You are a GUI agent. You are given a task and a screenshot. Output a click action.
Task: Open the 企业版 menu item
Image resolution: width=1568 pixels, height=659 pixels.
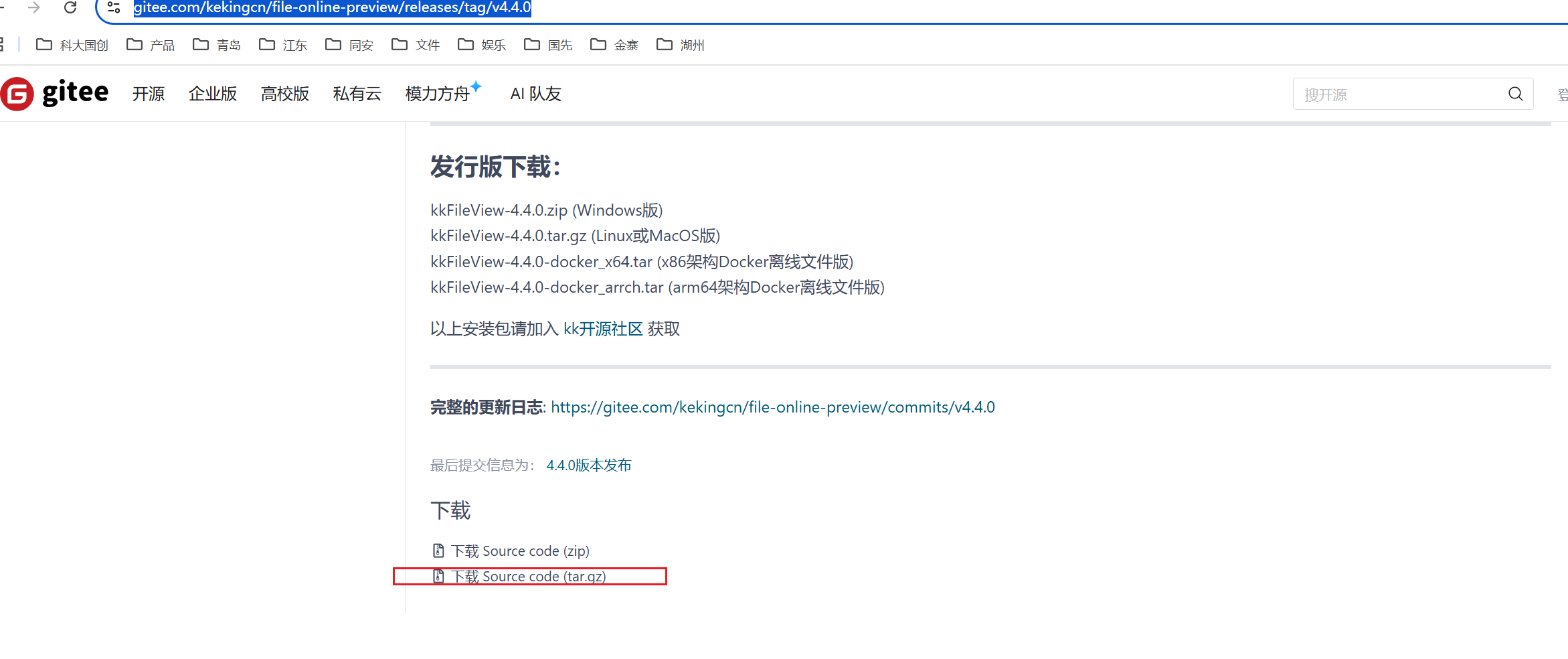point(213,94)
